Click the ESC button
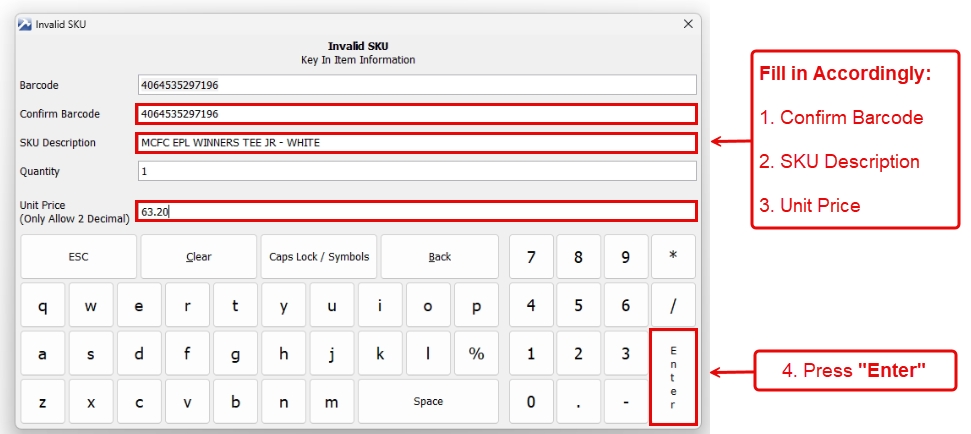 coord(78,257)
